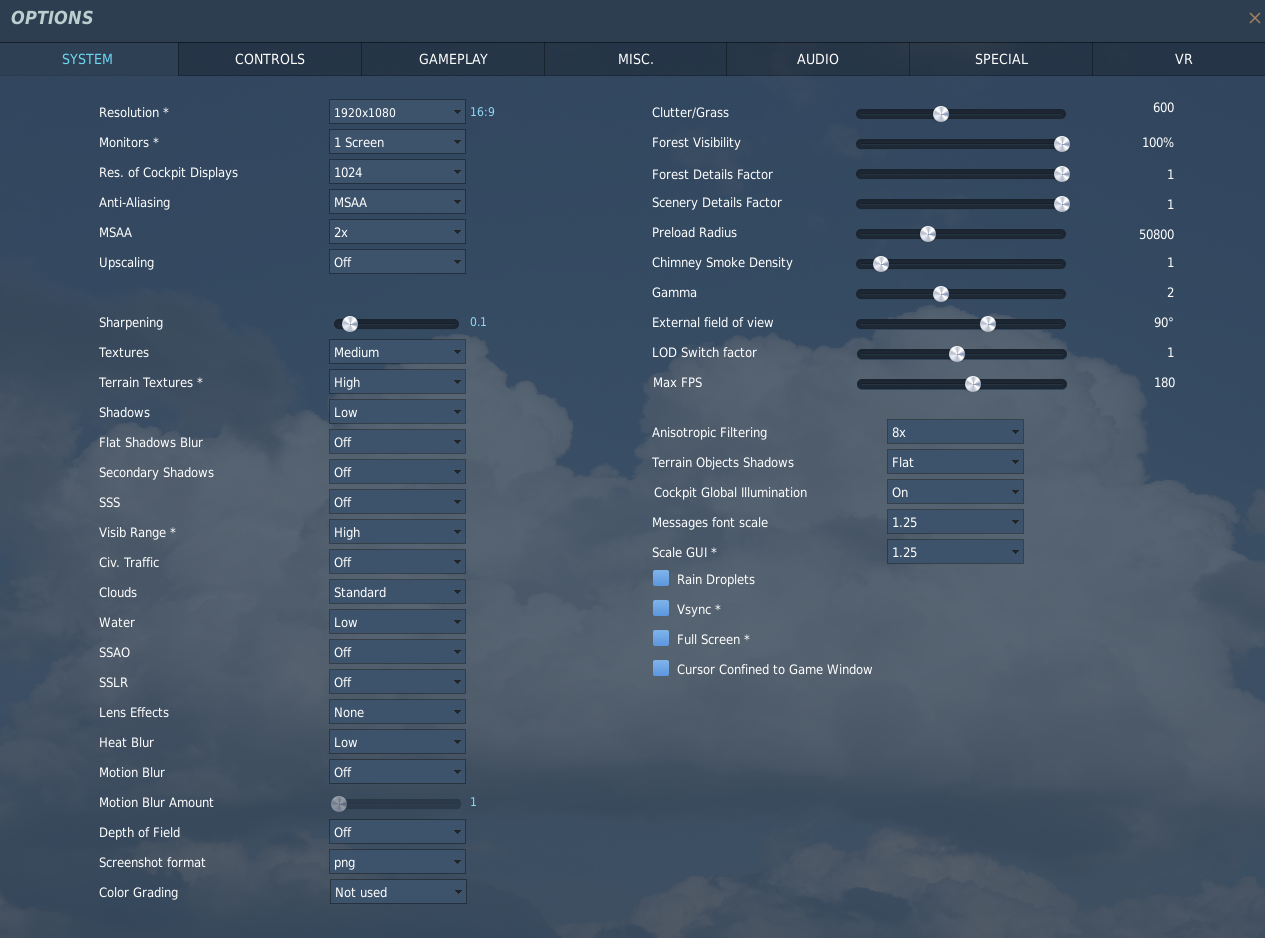Click the External field of view slider handle
The image size is (1265, 938).
[x=988, y=324]
